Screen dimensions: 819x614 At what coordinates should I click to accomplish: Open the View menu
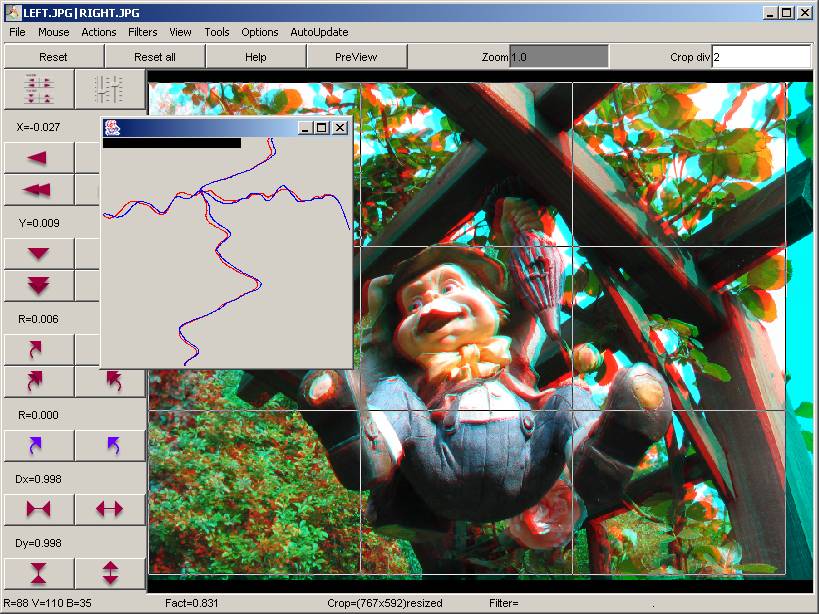tap(180, 32)
